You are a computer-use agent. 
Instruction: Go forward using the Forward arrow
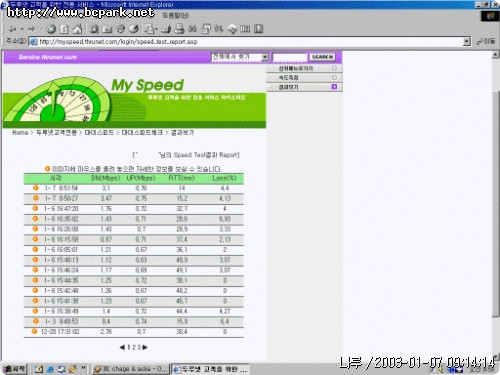[x=32, y=29]
